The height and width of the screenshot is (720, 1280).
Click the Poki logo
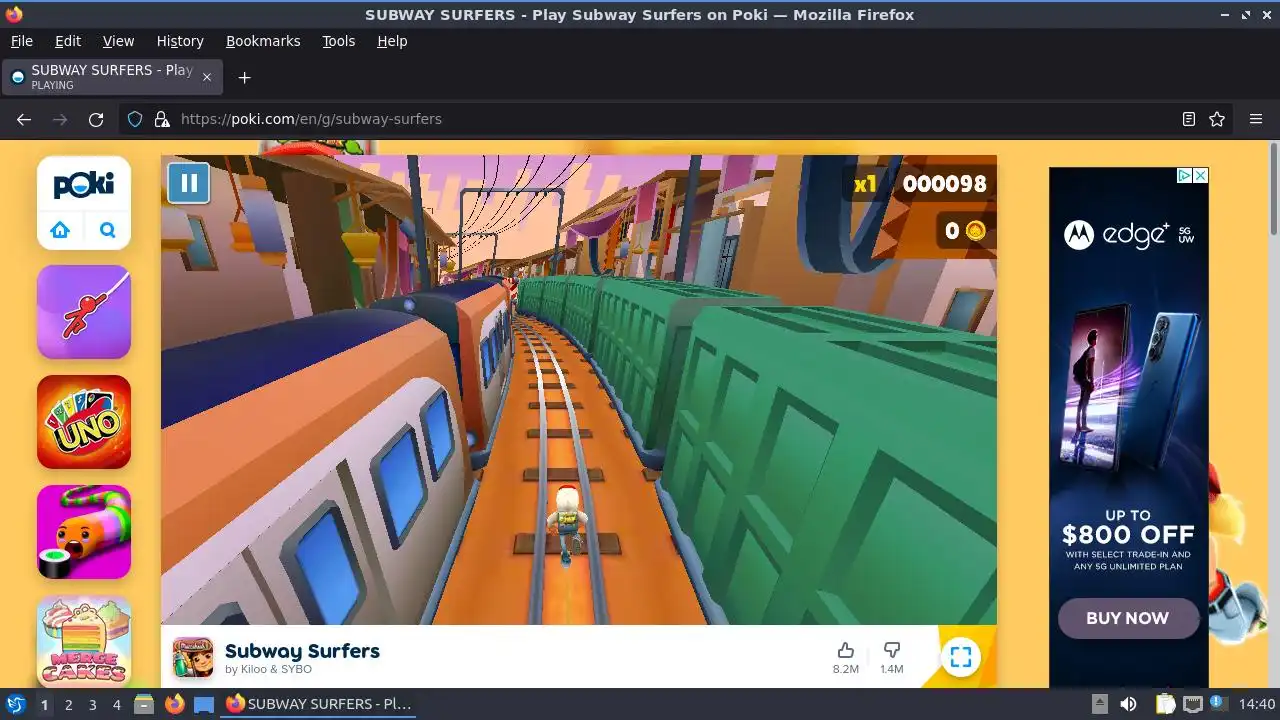point(84,184)
